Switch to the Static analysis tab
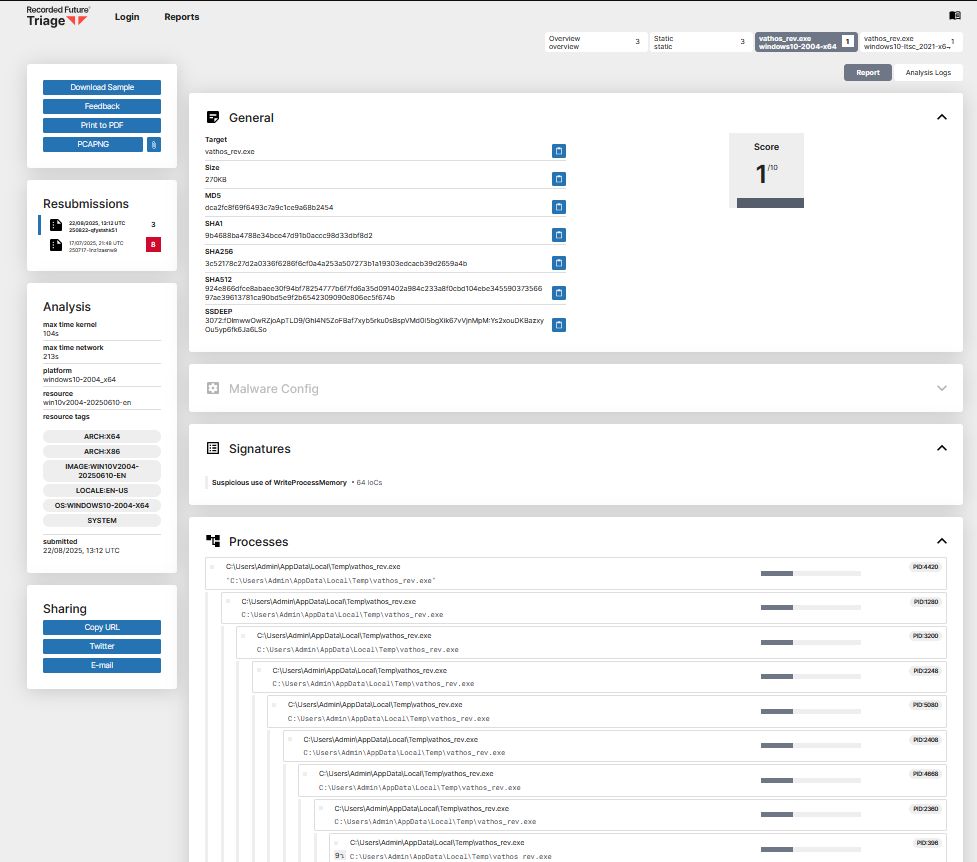 click(x=700, y=42)
